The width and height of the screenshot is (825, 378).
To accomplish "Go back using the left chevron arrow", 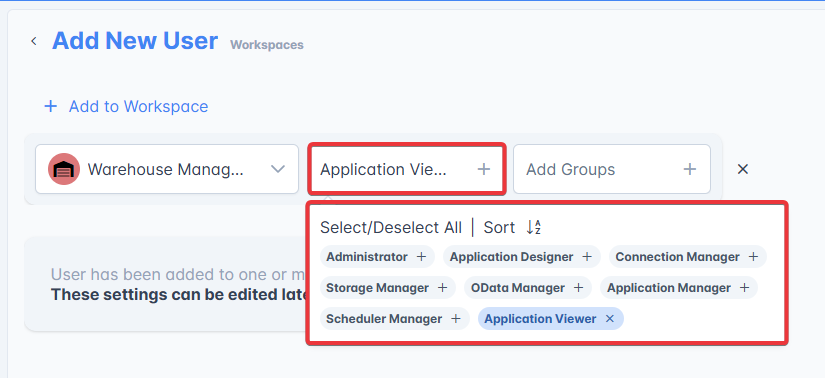I will click(x=34, y=41).
